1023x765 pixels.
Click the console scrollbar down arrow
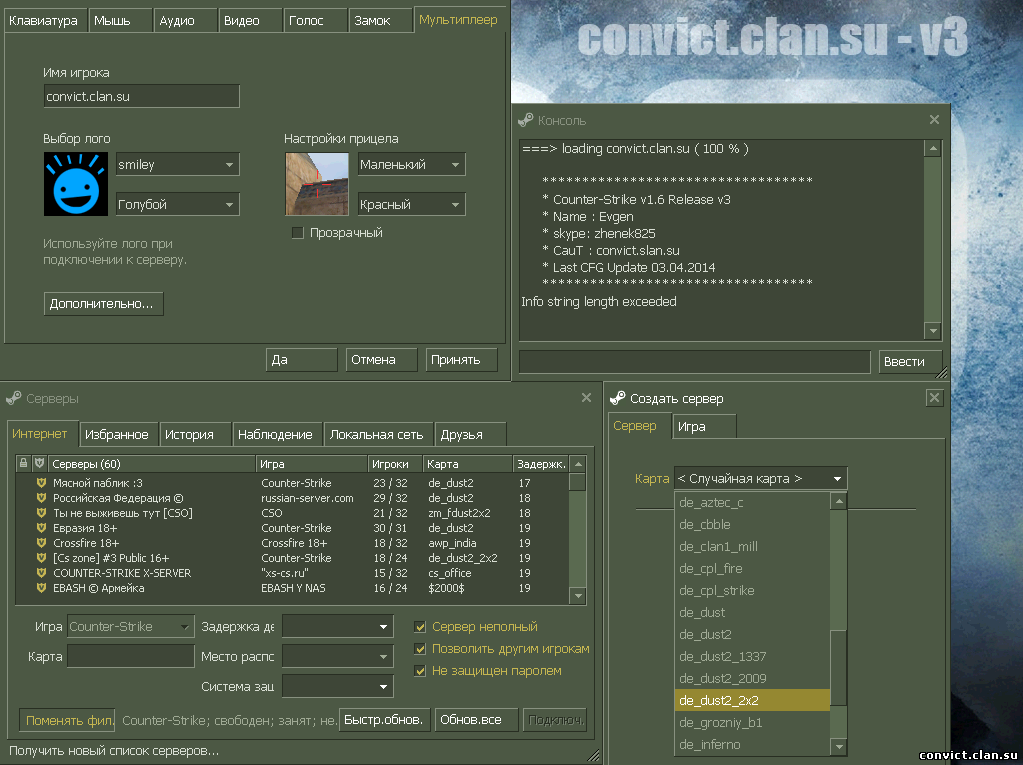point(933,331)
